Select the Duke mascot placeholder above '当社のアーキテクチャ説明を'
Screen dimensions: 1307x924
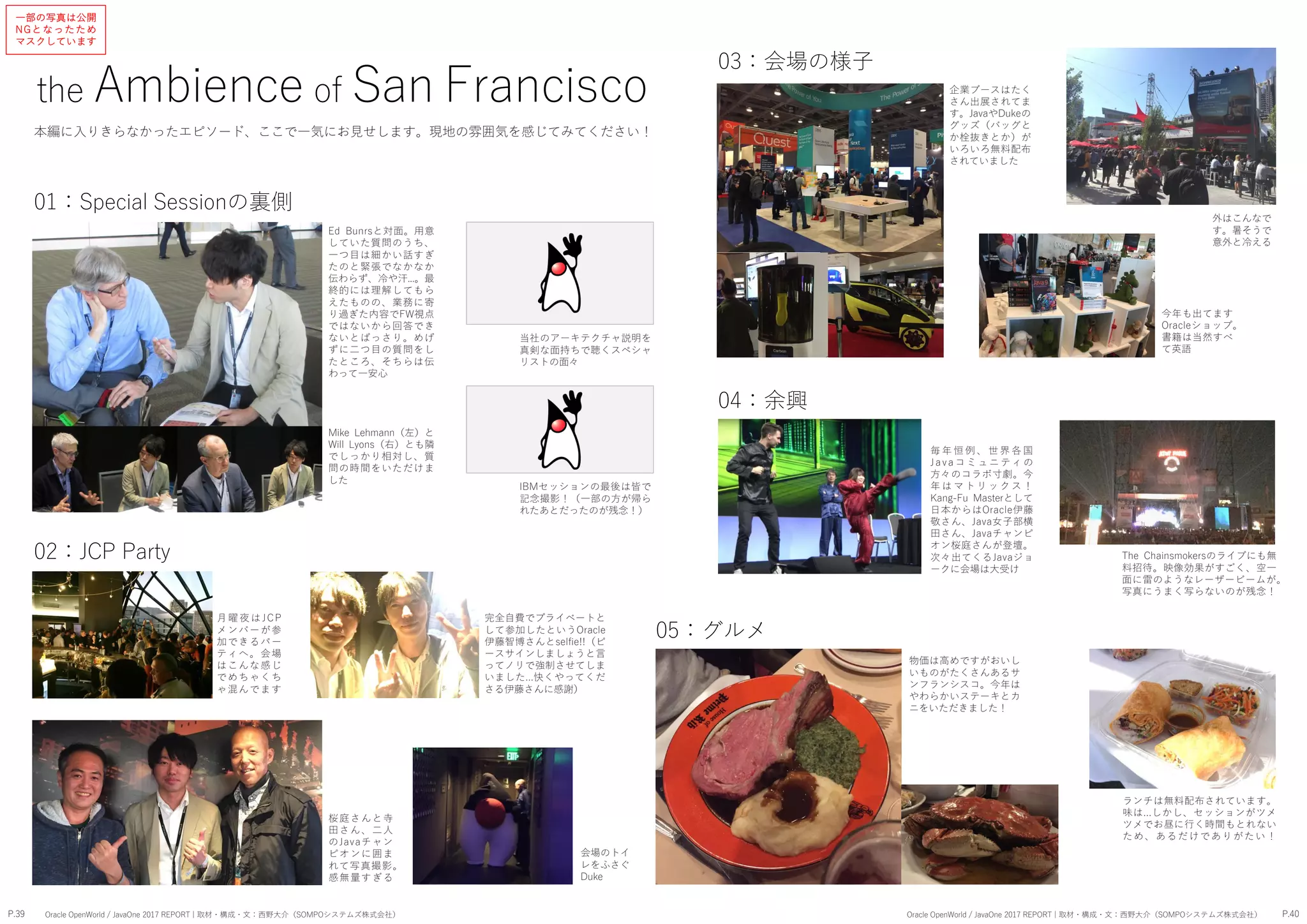pos(560,273)
